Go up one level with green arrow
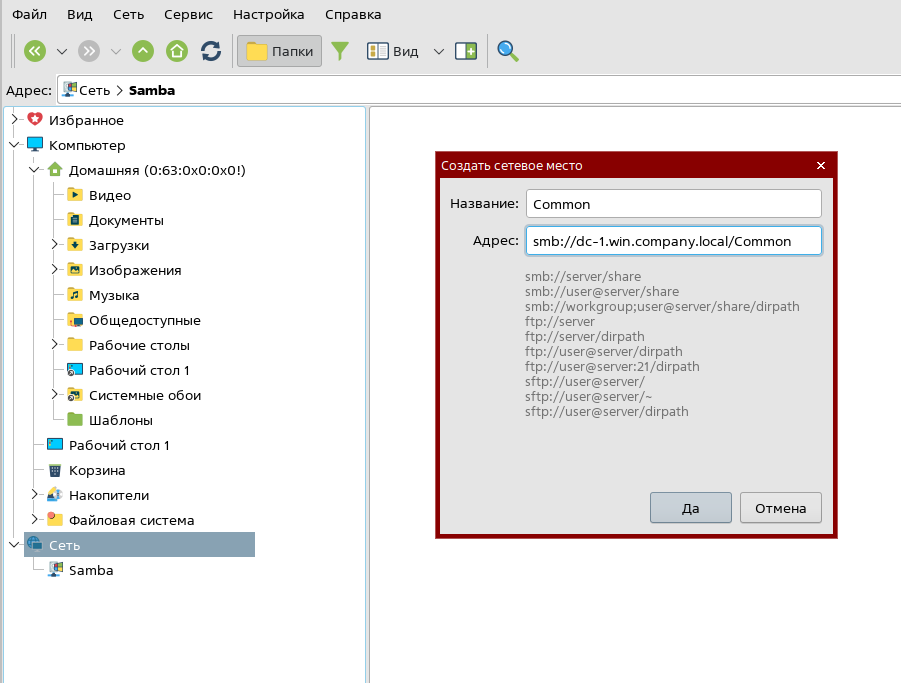Viewport: 901px width, 683px height. point(143,51)
